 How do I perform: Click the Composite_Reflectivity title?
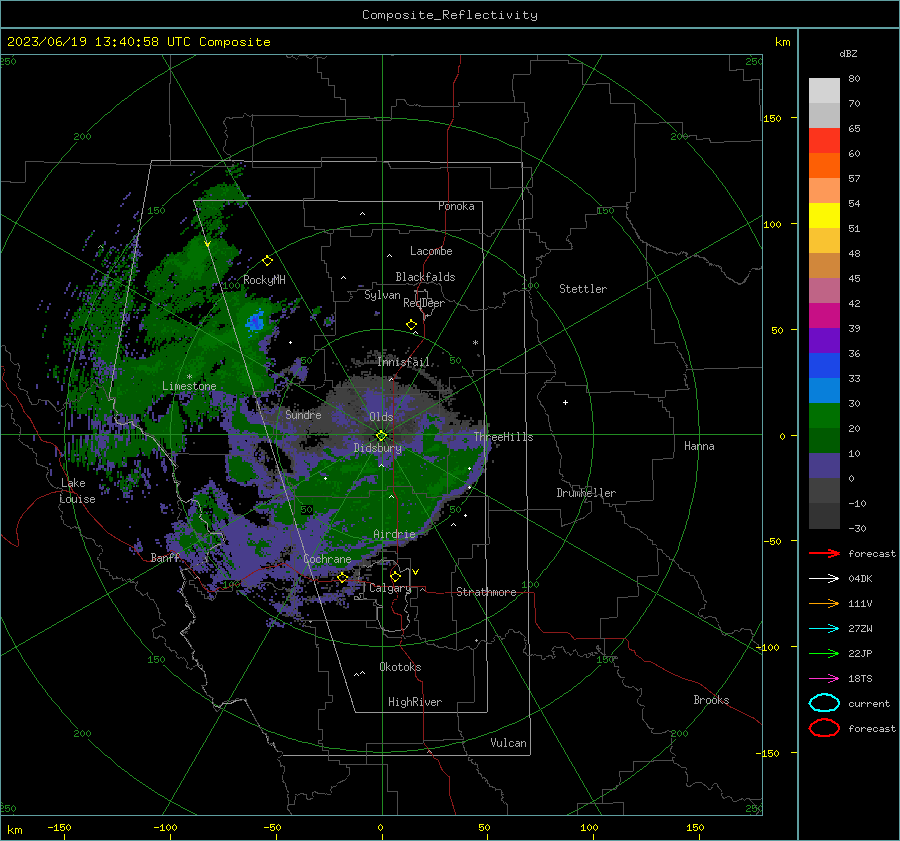pos(450,15)
